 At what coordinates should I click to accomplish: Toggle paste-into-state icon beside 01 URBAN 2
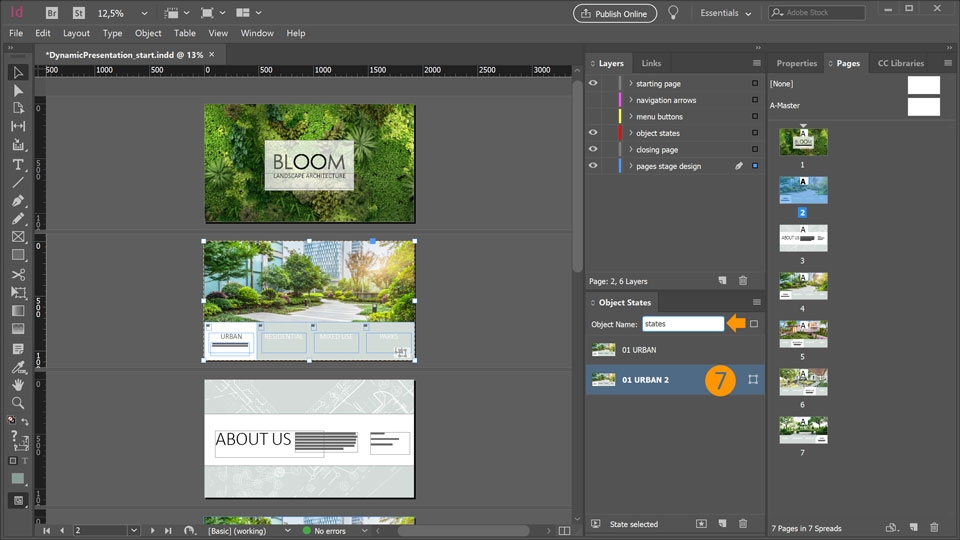point(753,380)
